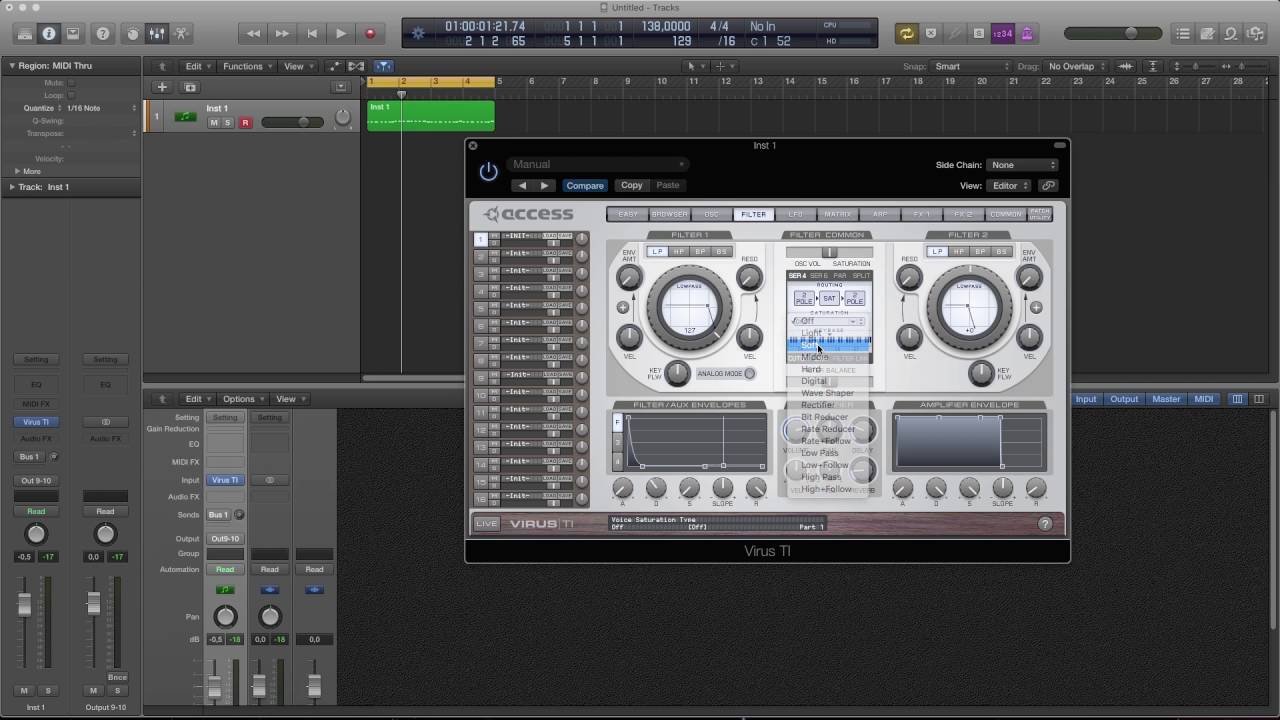Switch to the Virus BROWSER tab
Screen dimensions: 1280x720
pos(669,214)
